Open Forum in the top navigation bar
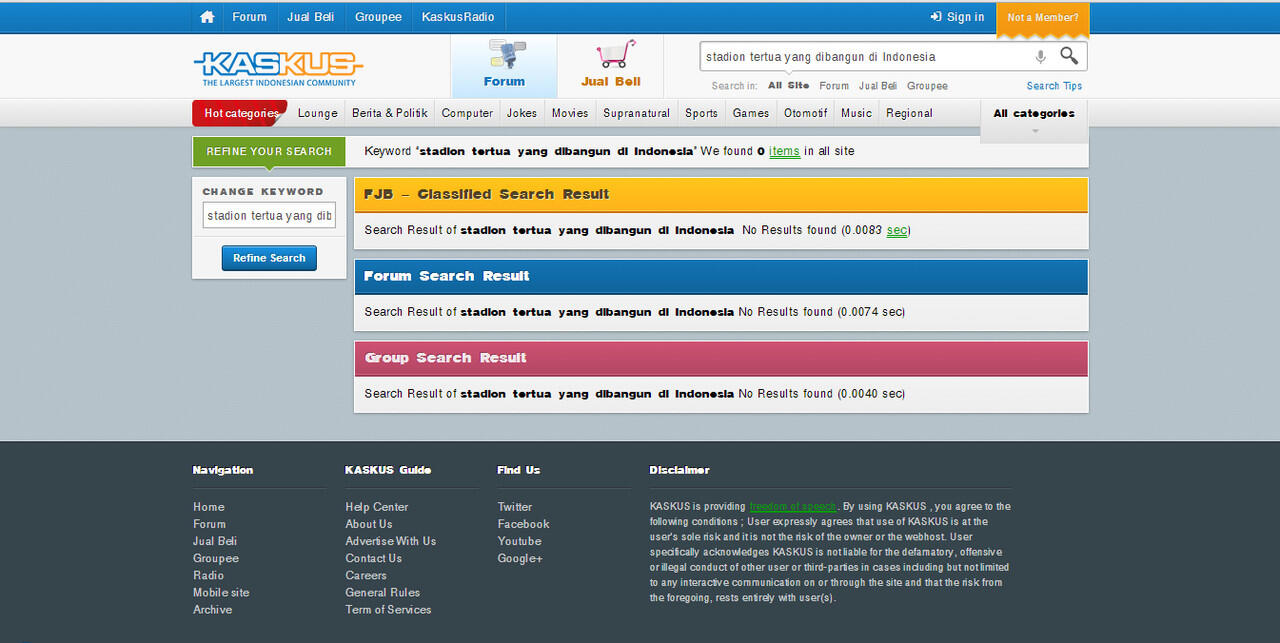 [x=249, y=17]
